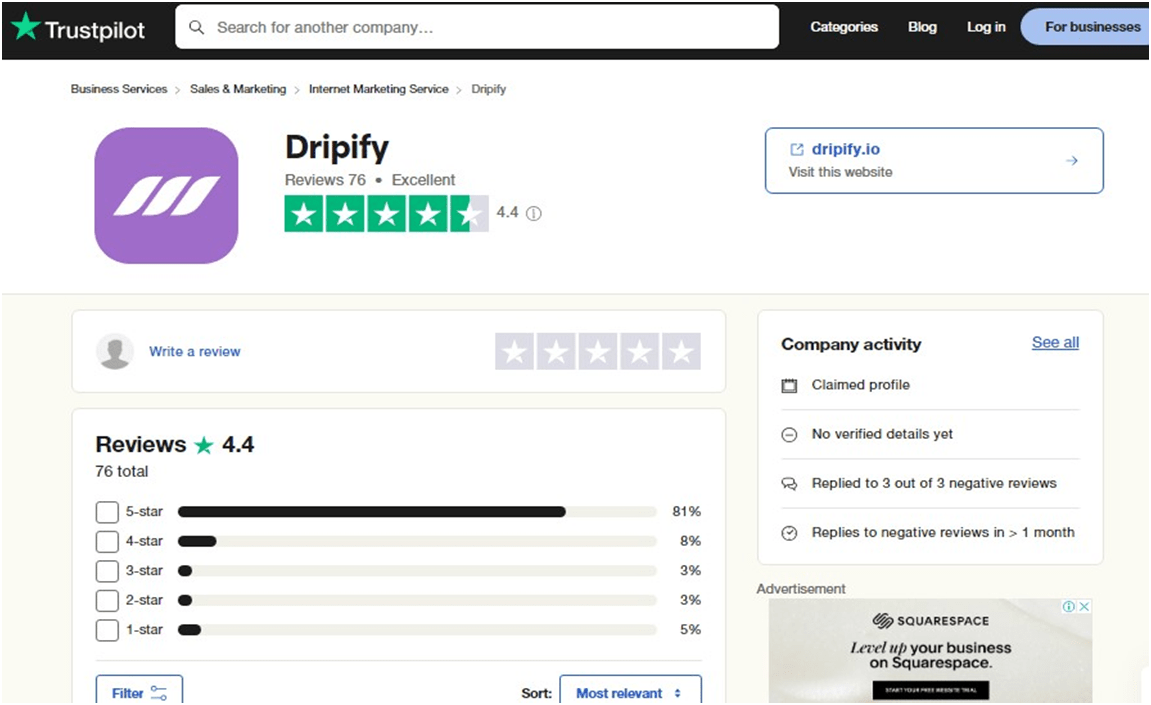This screenshot has height=705, width=1151.
Task: Click the Trustpilot star logo
Action: tap(24, 27)
